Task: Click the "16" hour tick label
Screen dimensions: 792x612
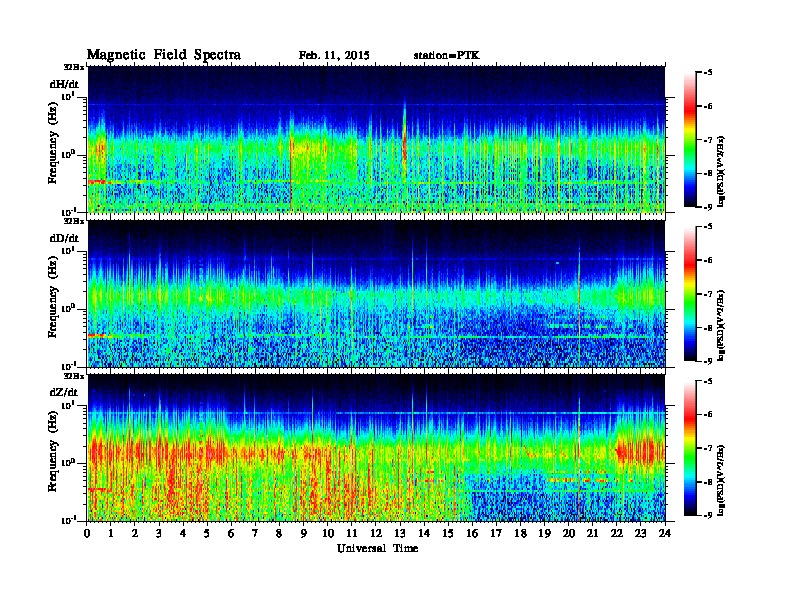Action: 472,533
